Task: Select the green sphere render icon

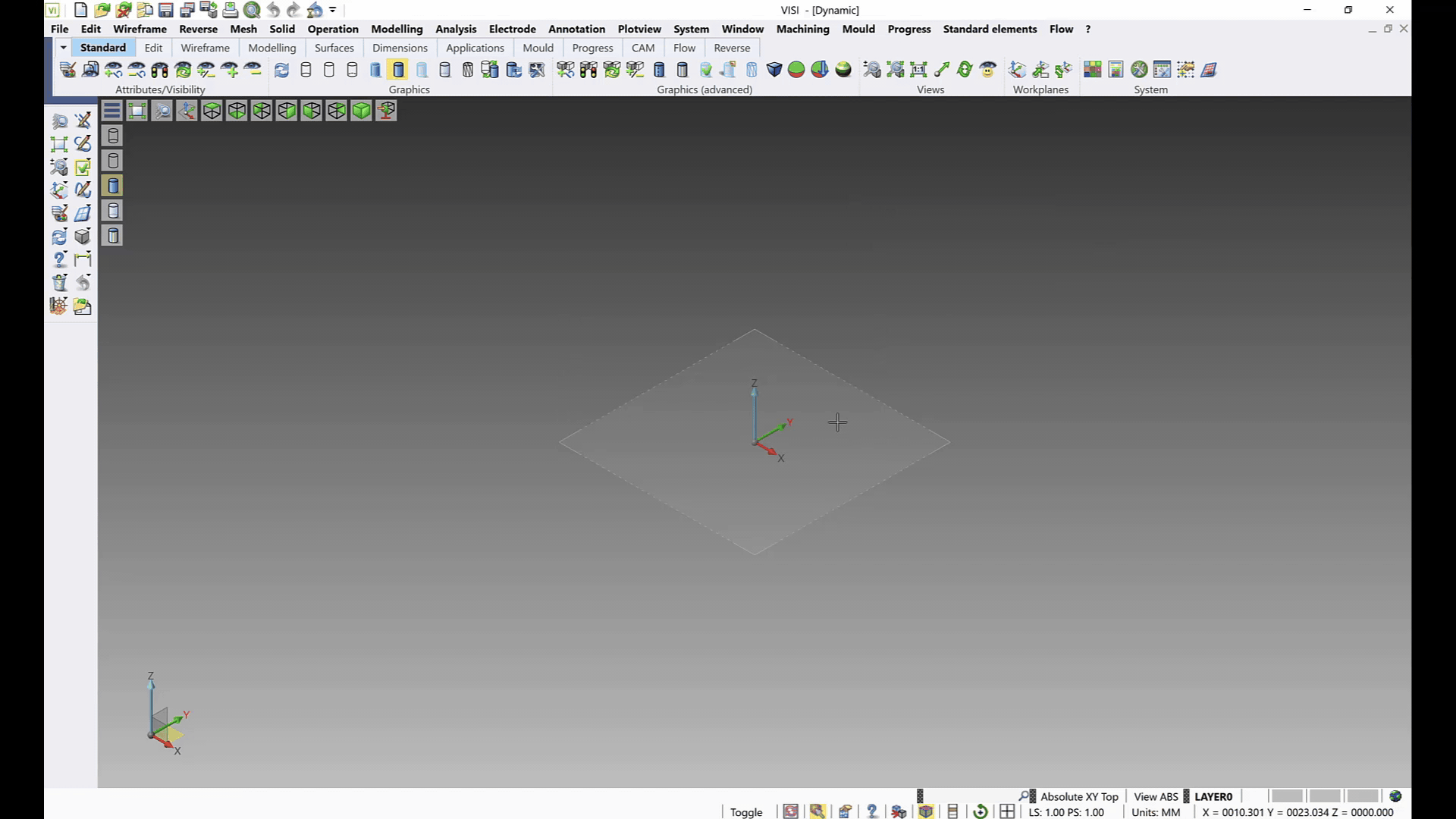Action: click(796, 70)
